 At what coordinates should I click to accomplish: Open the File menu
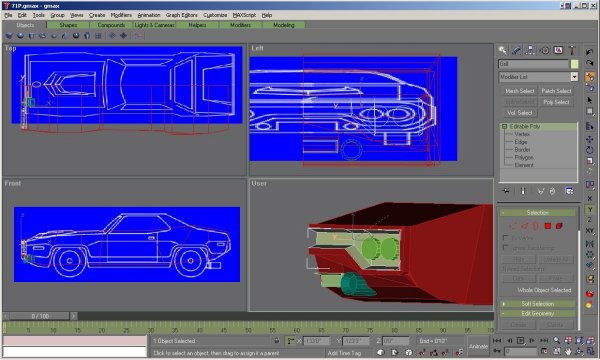8,15
